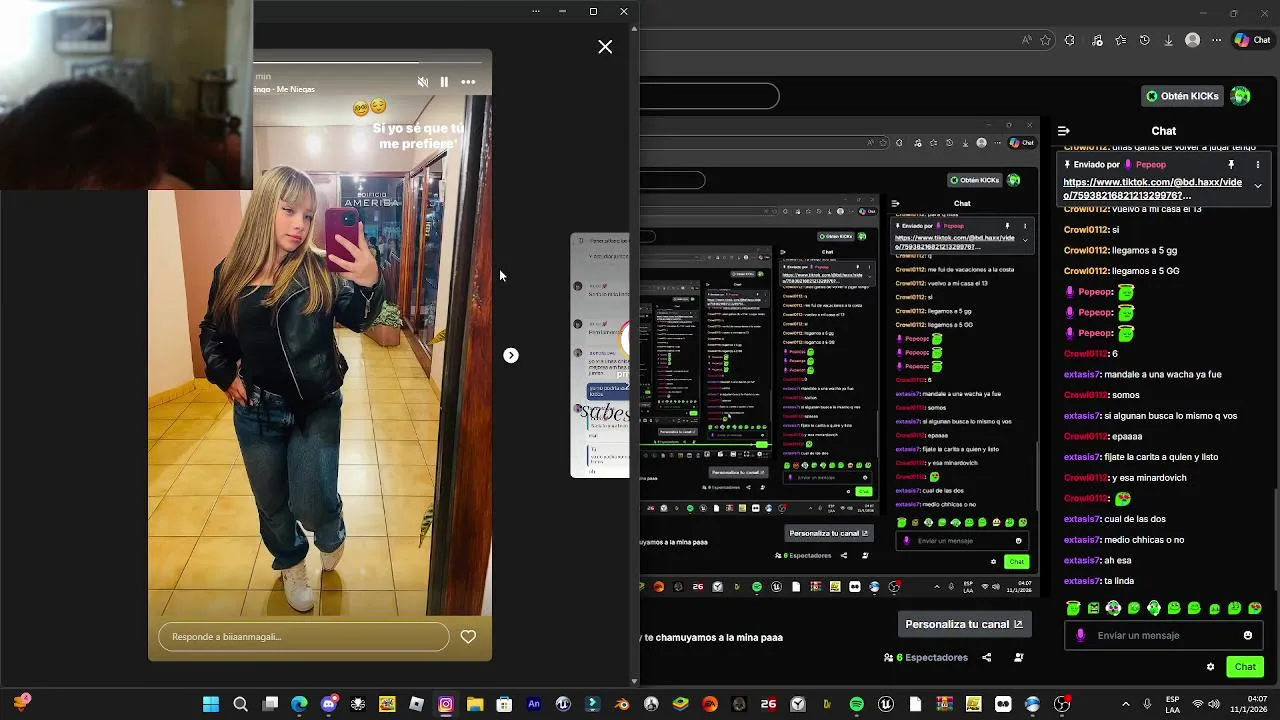Open Discord from the taskbar
Viewport: 1280px width, 720px height.
[x=328, y=704]
